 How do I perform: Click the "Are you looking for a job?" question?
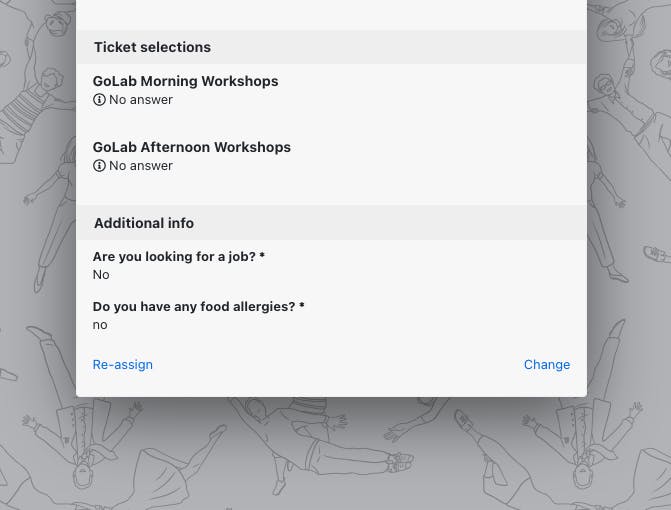[174, 257]
